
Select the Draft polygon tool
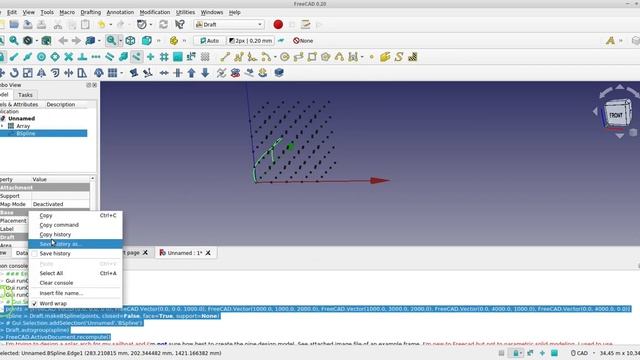tap(326, 57)
